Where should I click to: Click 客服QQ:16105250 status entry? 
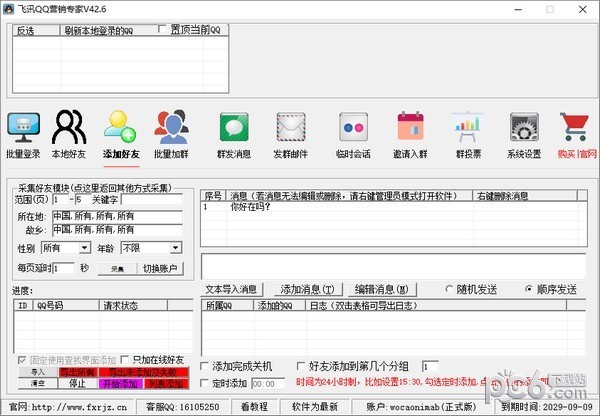pyautogui.click(x=183, y=407)
